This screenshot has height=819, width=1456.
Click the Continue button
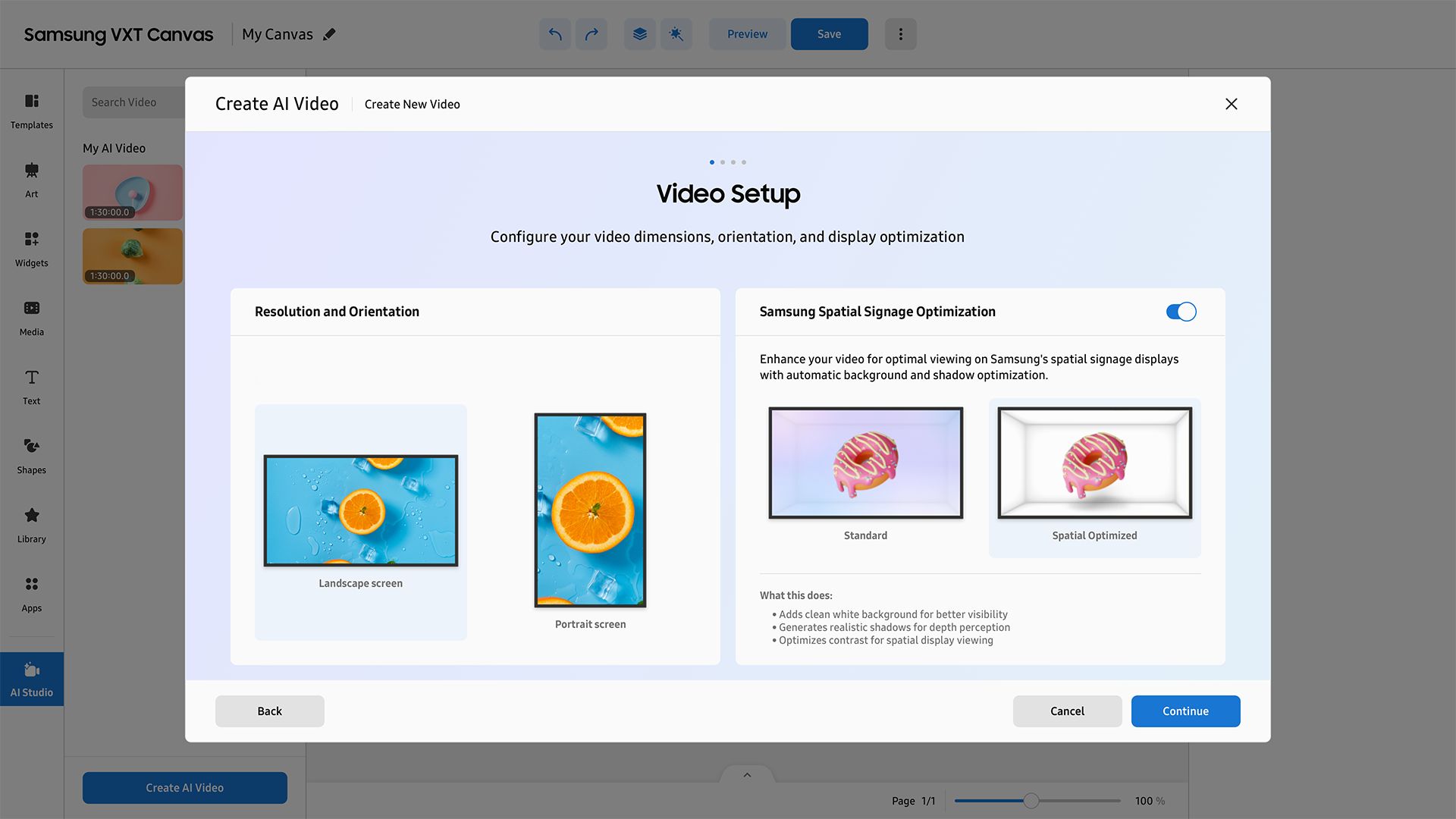tap(1185, 711)
